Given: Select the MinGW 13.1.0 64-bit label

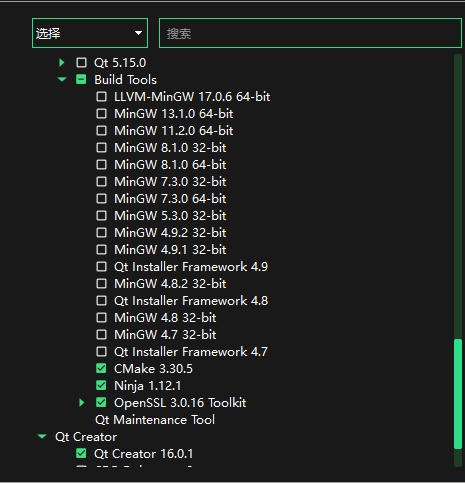Looking at the screenshot, I should tap(174, 113).
